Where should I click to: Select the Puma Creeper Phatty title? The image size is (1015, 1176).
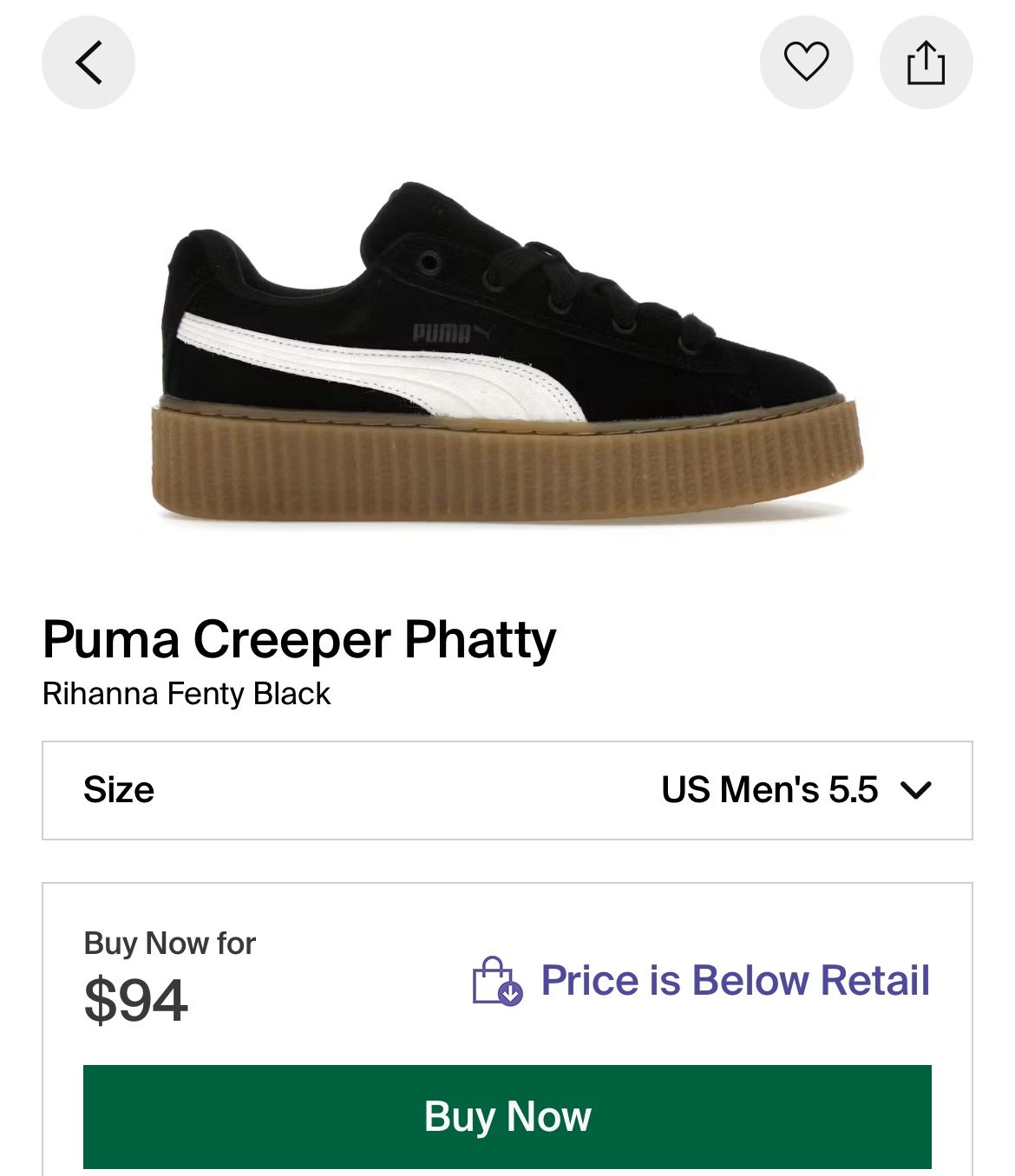pos(299,640)
